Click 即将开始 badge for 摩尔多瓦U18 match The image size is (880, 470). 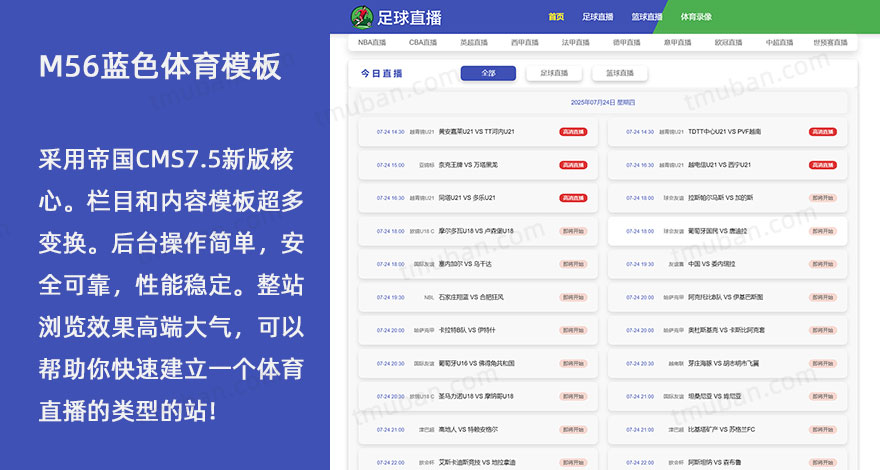(x=573, y=231)
